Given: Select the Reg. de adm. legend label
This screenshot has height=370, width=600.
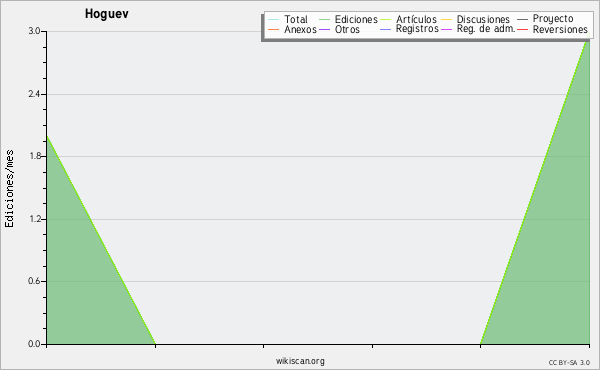Looking at the screenshot, I should [486, 29].
